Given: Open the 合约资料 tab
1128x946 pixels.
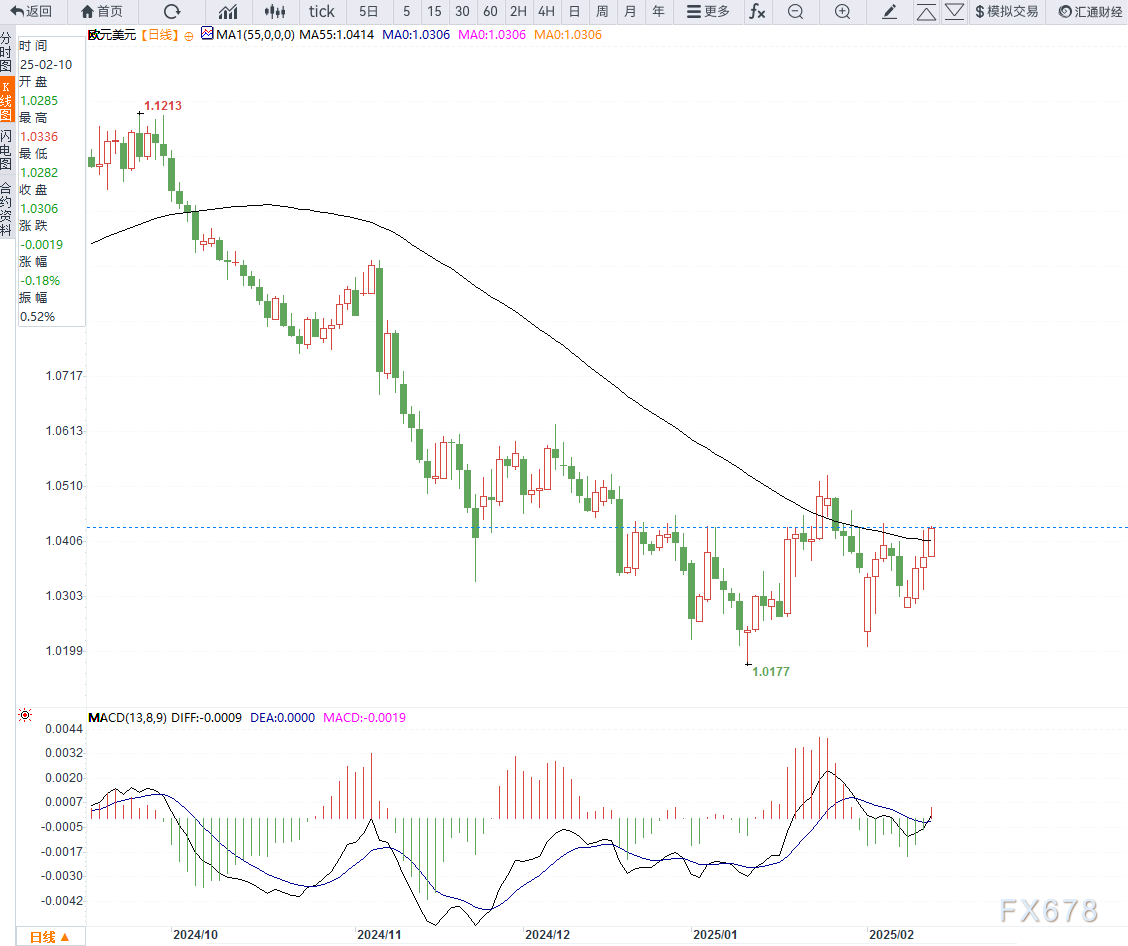Looking at the screenshot, I should (x=10, y=215).
